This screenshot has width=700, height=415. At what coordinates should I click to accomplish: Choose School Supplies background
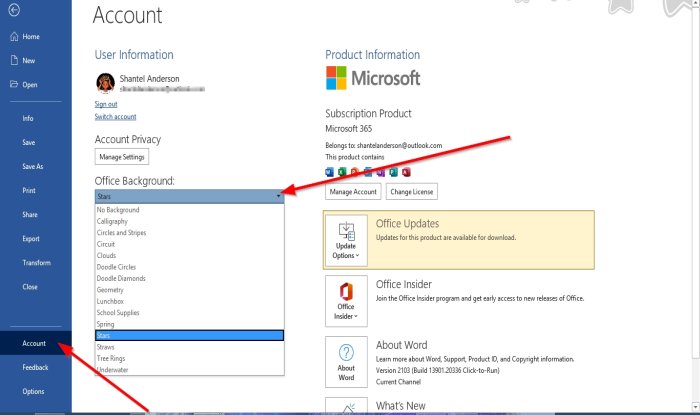click(x=190, y=312)
